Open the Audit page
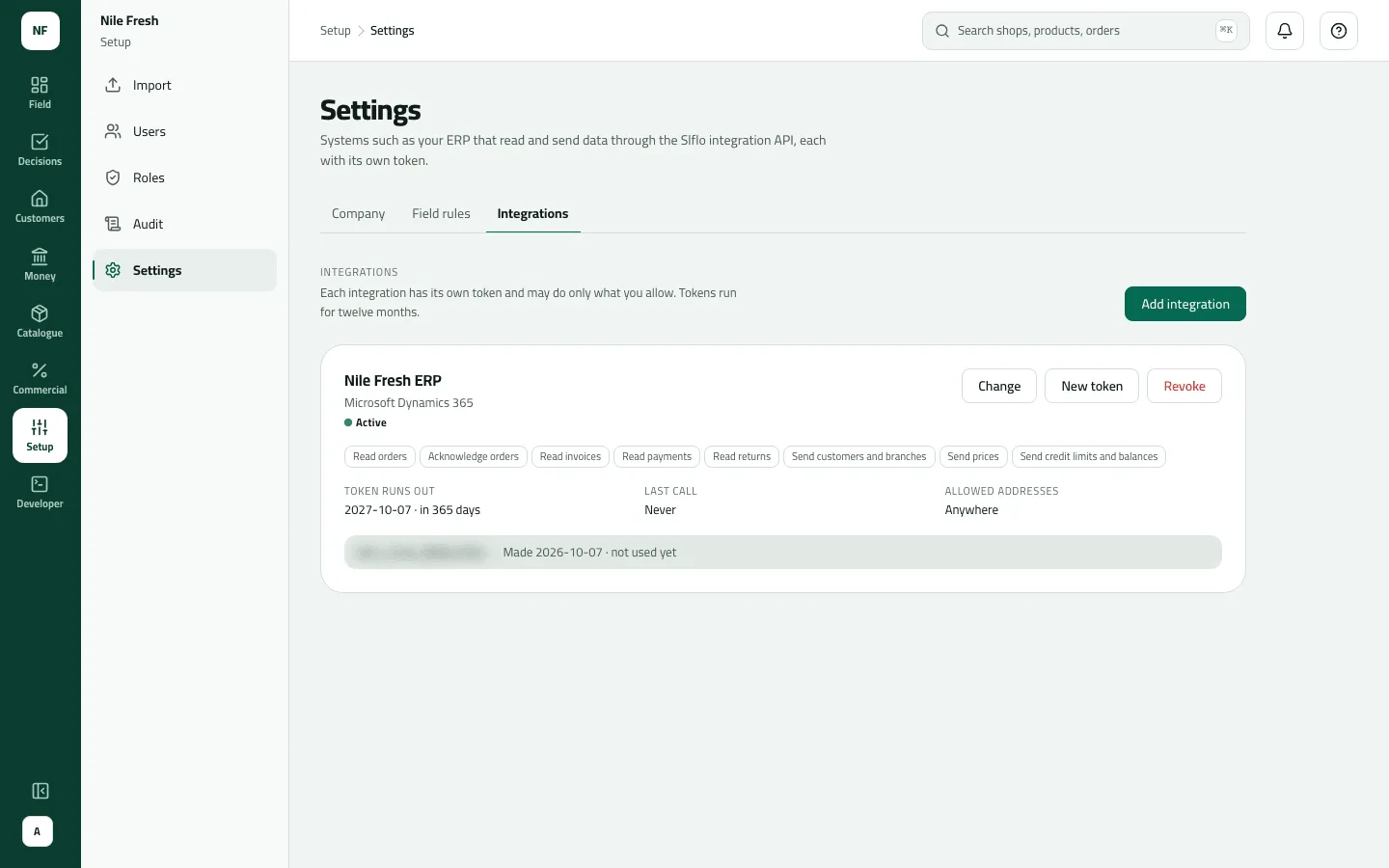1389x868 pixels. [x=184, y=224]
